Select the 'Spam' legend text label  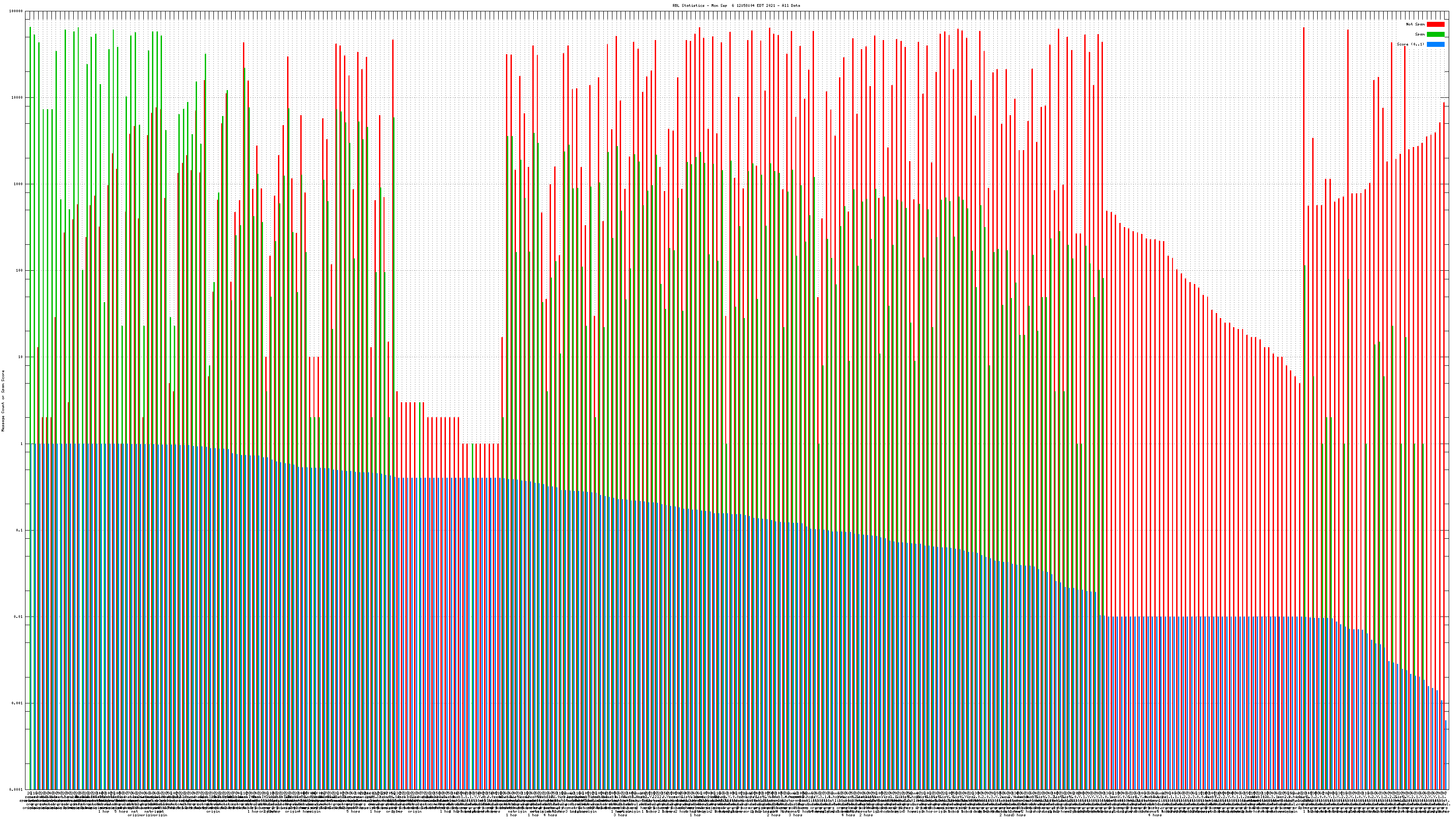pyautogui.click(x=1420, y=35)
